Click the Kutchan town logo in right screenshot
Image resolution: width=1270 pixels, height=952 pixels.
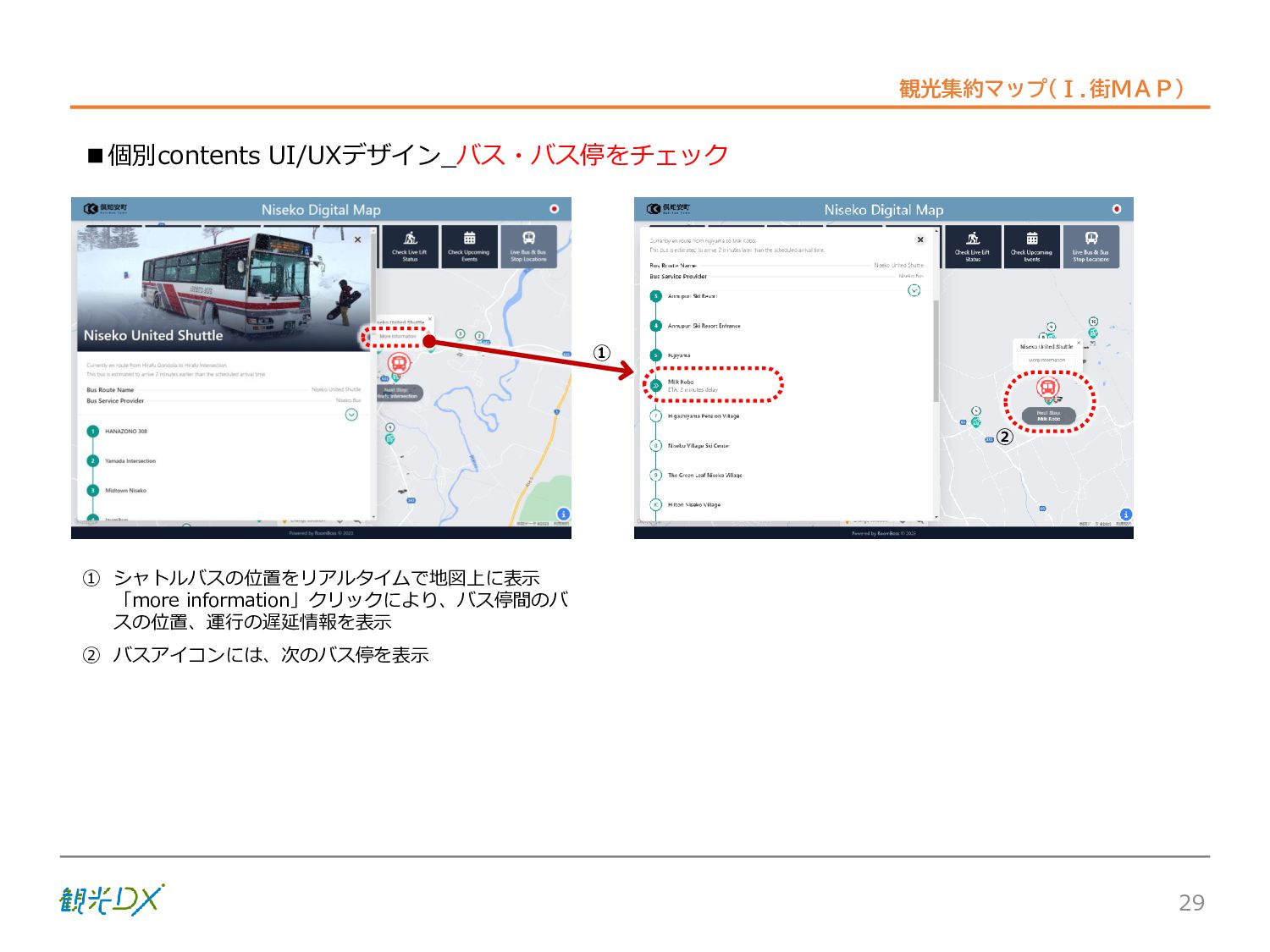(x=668, y=208)
